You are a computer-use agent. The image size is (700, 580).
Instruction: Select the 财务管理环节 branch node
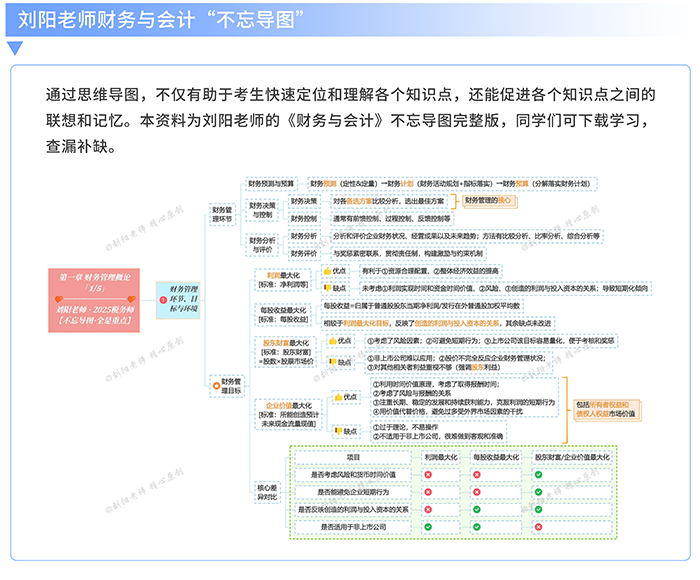[x=222, y=214]
